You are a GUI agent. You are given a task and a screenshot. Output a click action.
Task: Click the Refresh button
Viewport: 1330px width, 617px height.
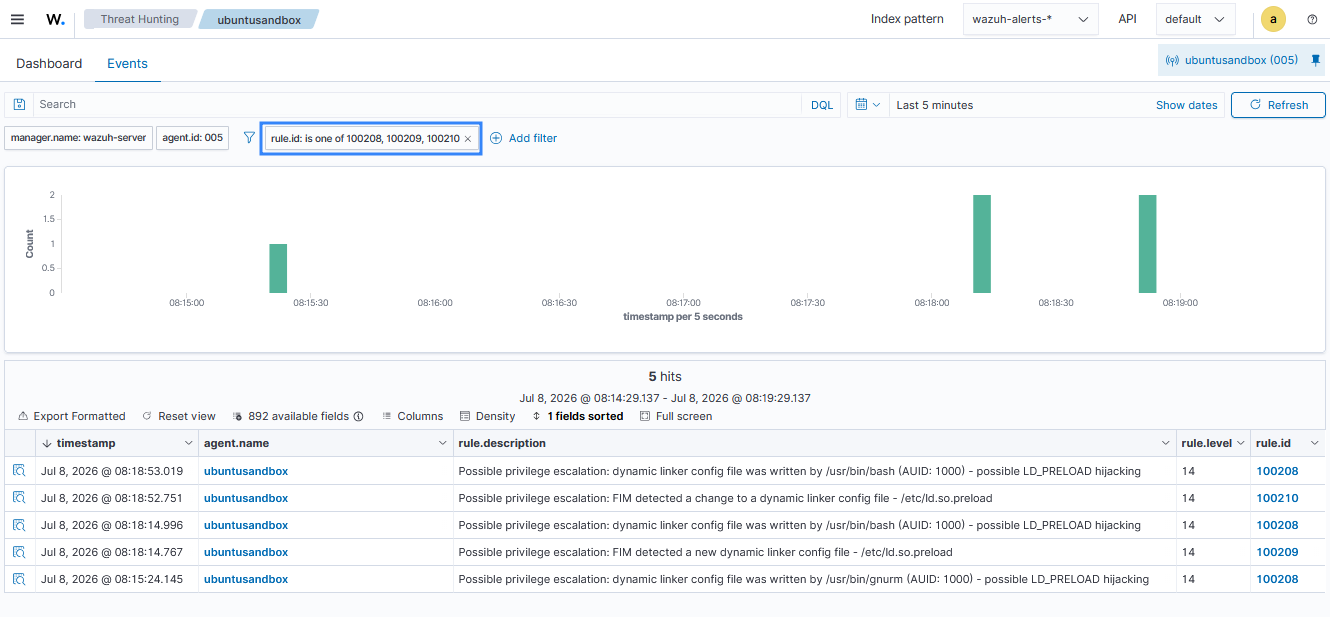click(1278, 104)
